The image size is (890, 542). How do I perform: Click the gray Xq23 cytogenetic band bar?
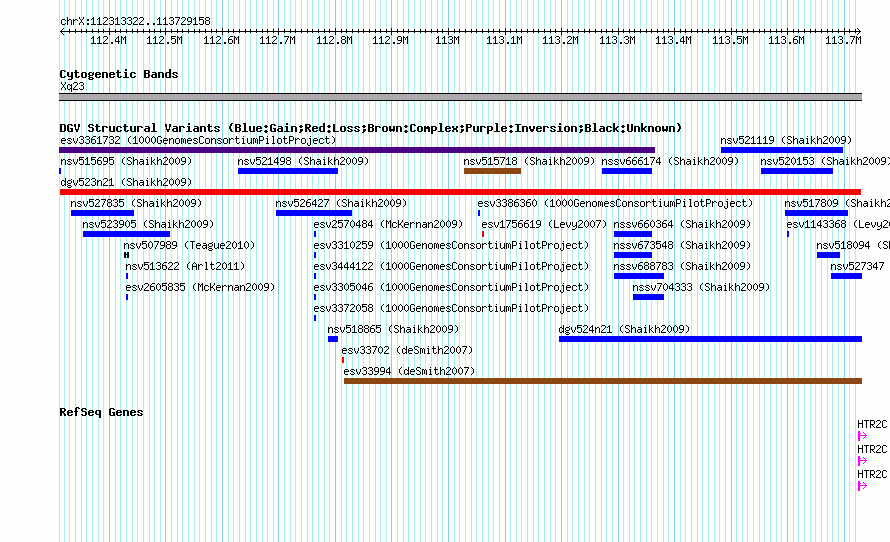tap(460, 97)
